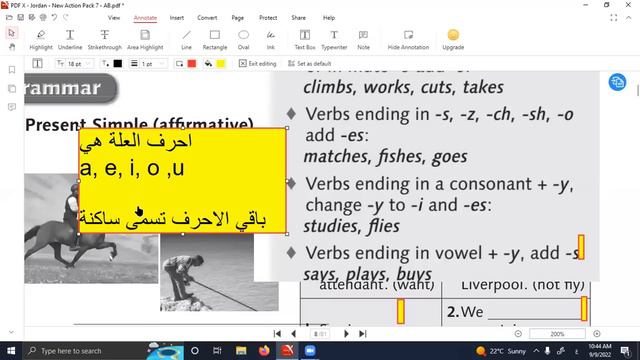640x360 pixels.
Task: Open Firefox from the taskbar
Action: [x=264, y=351]
